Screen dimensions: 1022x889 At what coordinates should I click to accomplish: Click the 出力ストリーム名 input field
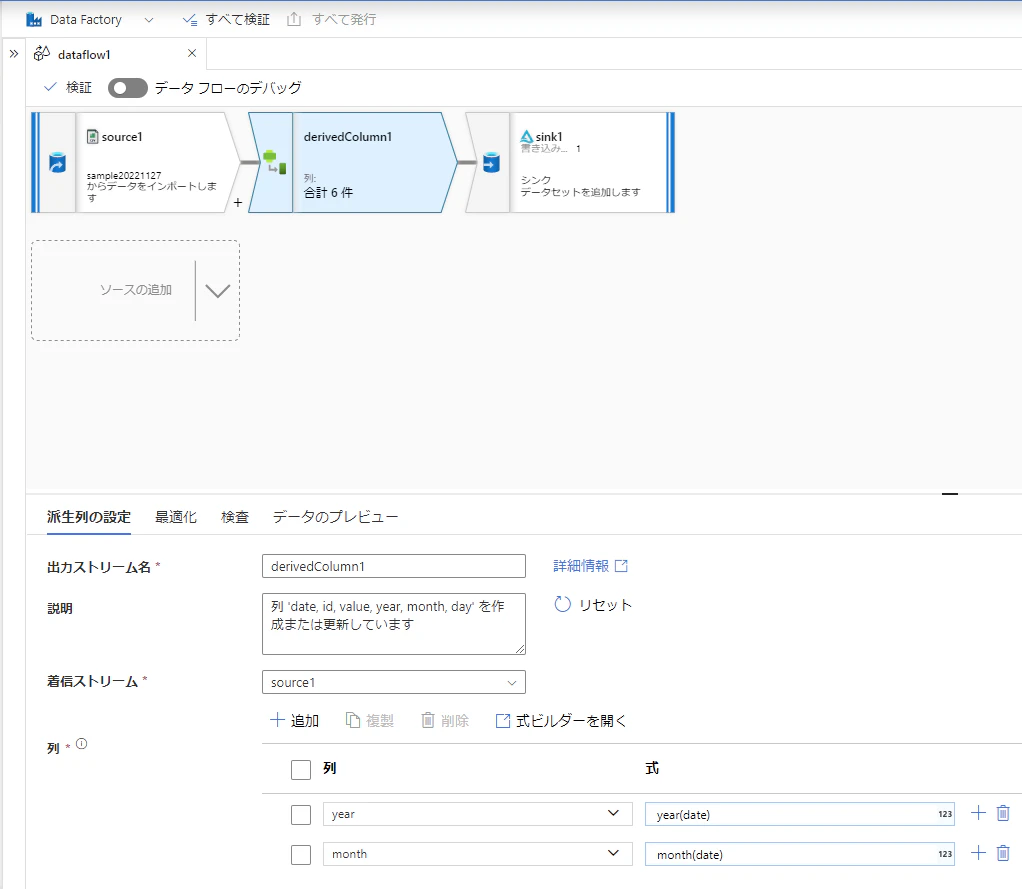[x=394, y=566]
